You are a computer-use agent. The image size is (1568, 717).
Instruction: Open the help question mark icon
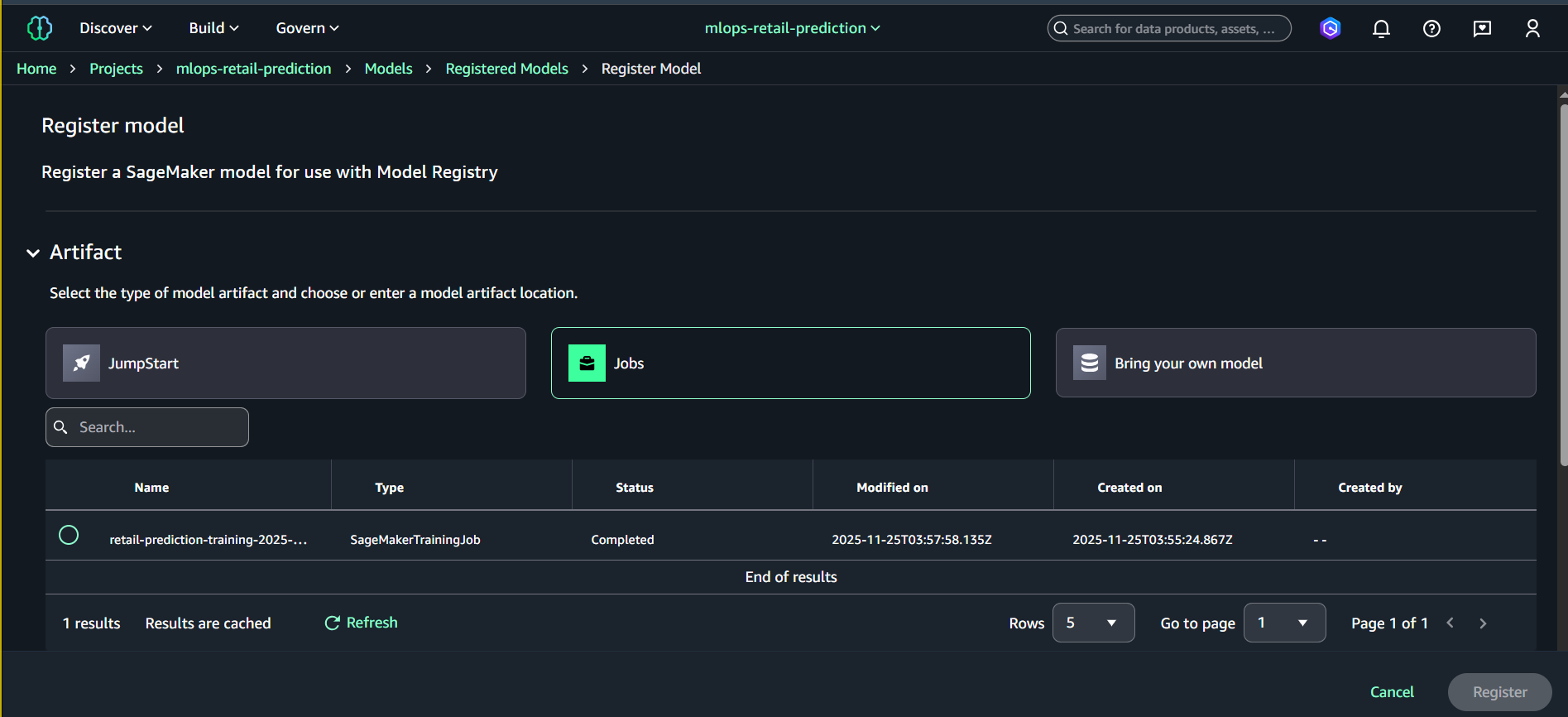point(1431,29)
